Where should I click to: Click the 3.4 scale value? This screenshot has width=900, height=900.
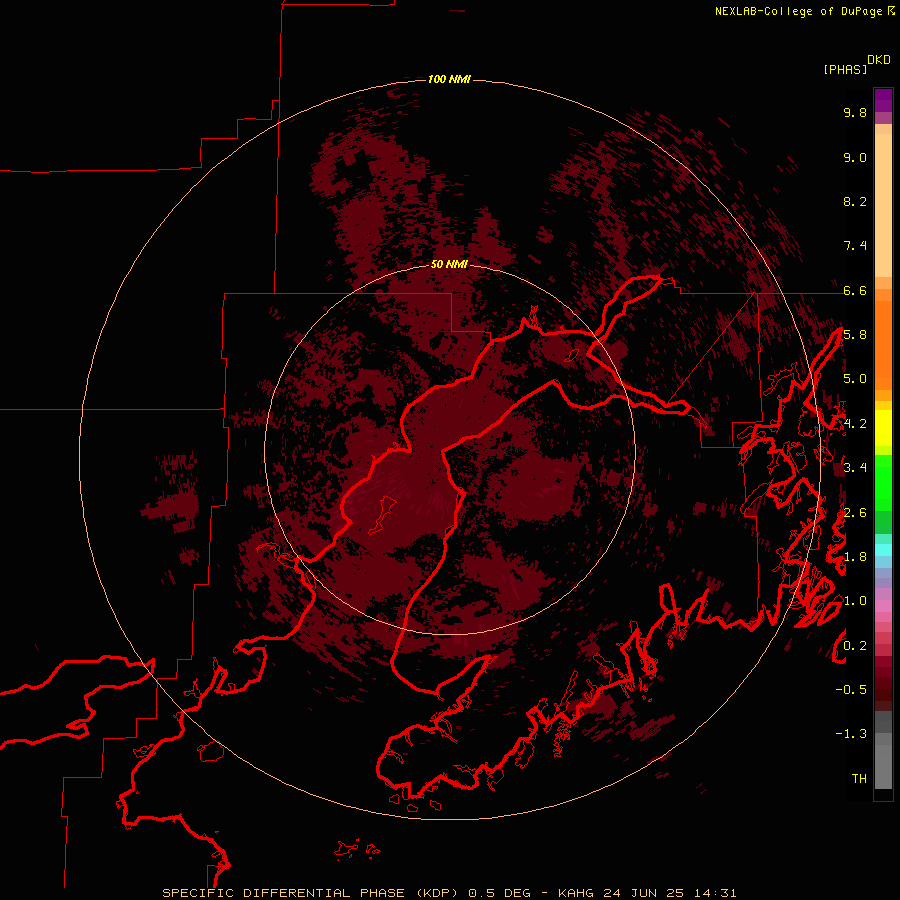click(855, 468)
